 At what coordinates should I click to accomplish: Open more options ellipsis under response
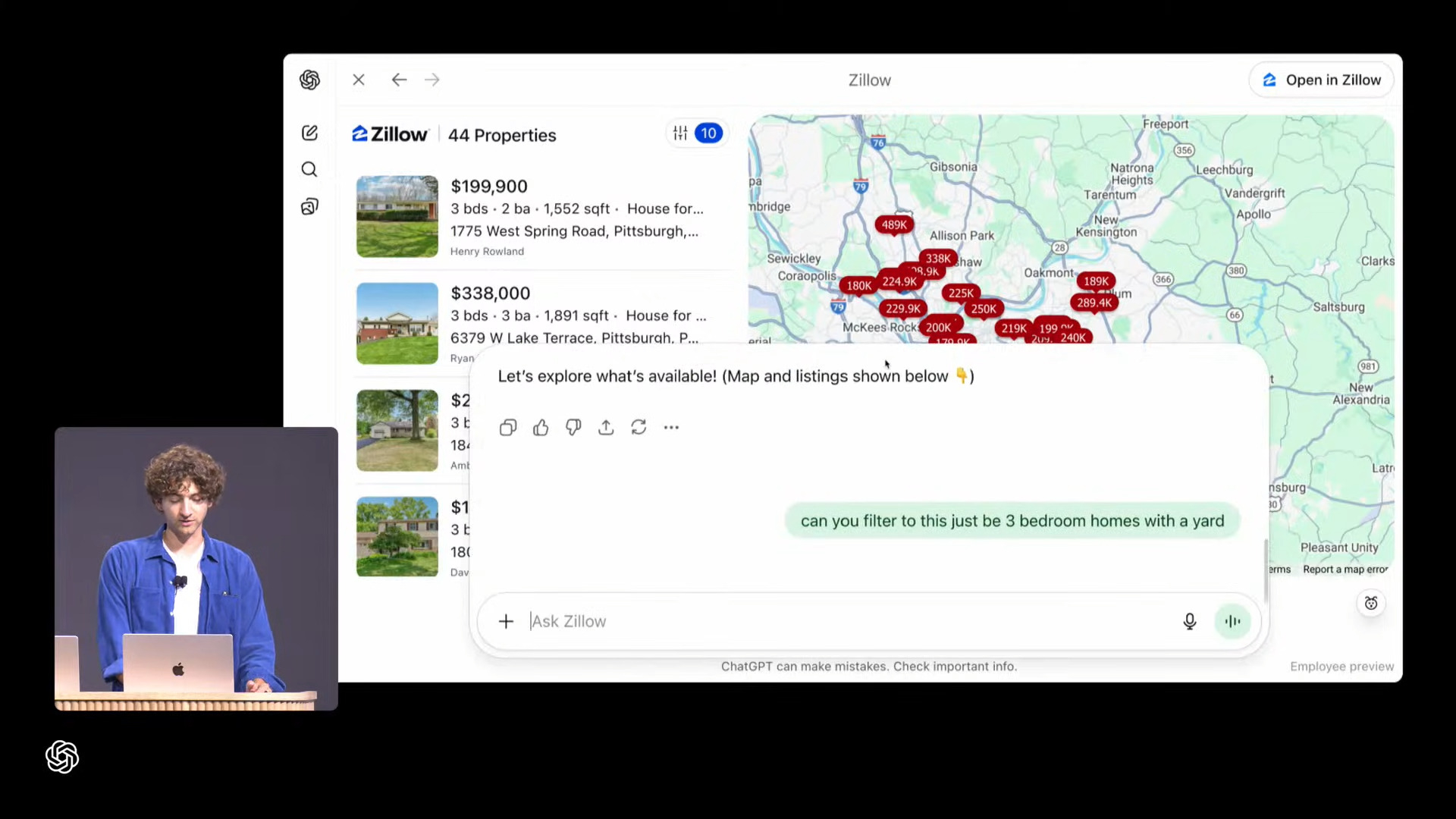671,428
